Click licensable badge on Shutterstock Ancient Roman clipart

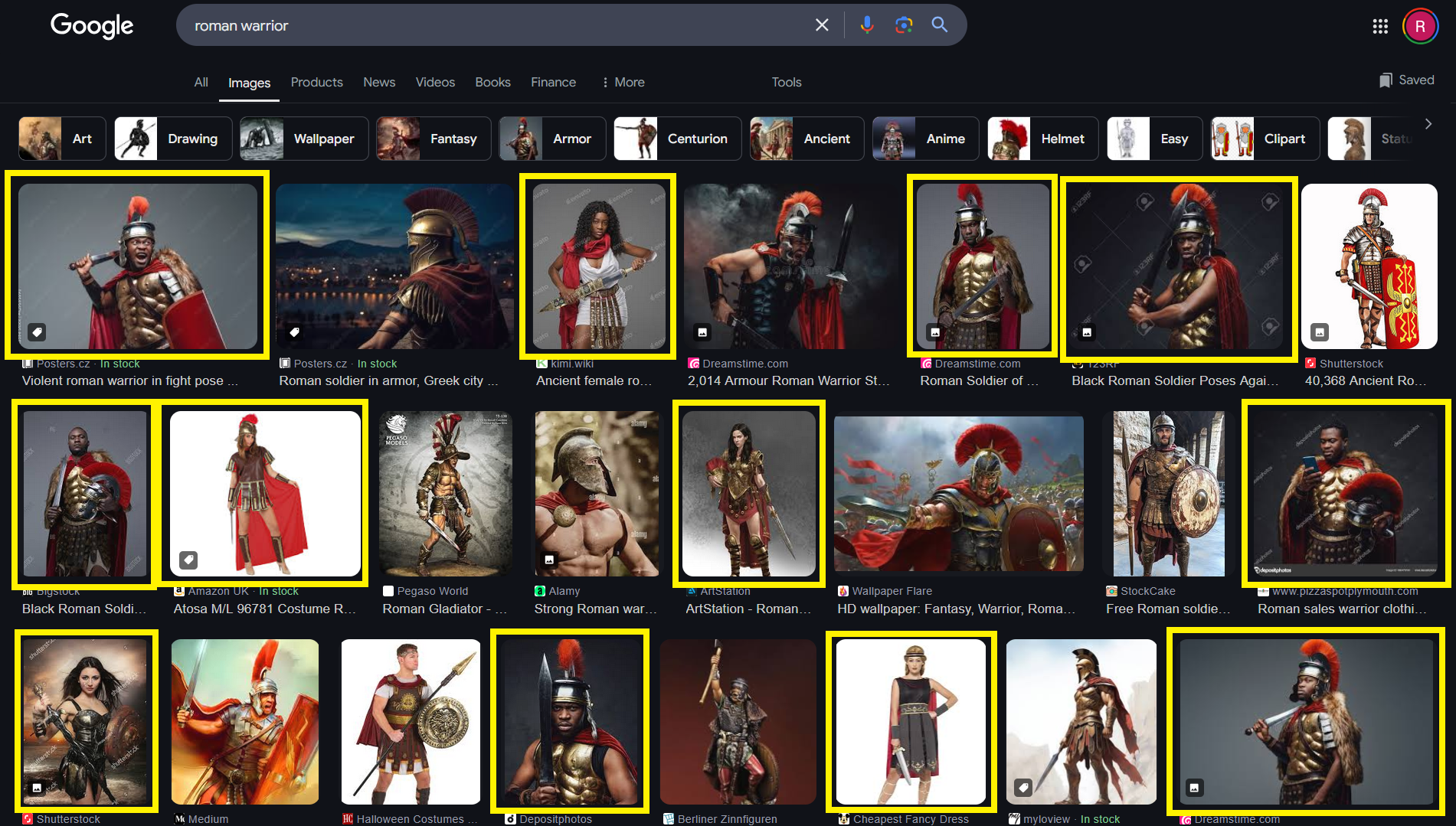pos(1319,332)
